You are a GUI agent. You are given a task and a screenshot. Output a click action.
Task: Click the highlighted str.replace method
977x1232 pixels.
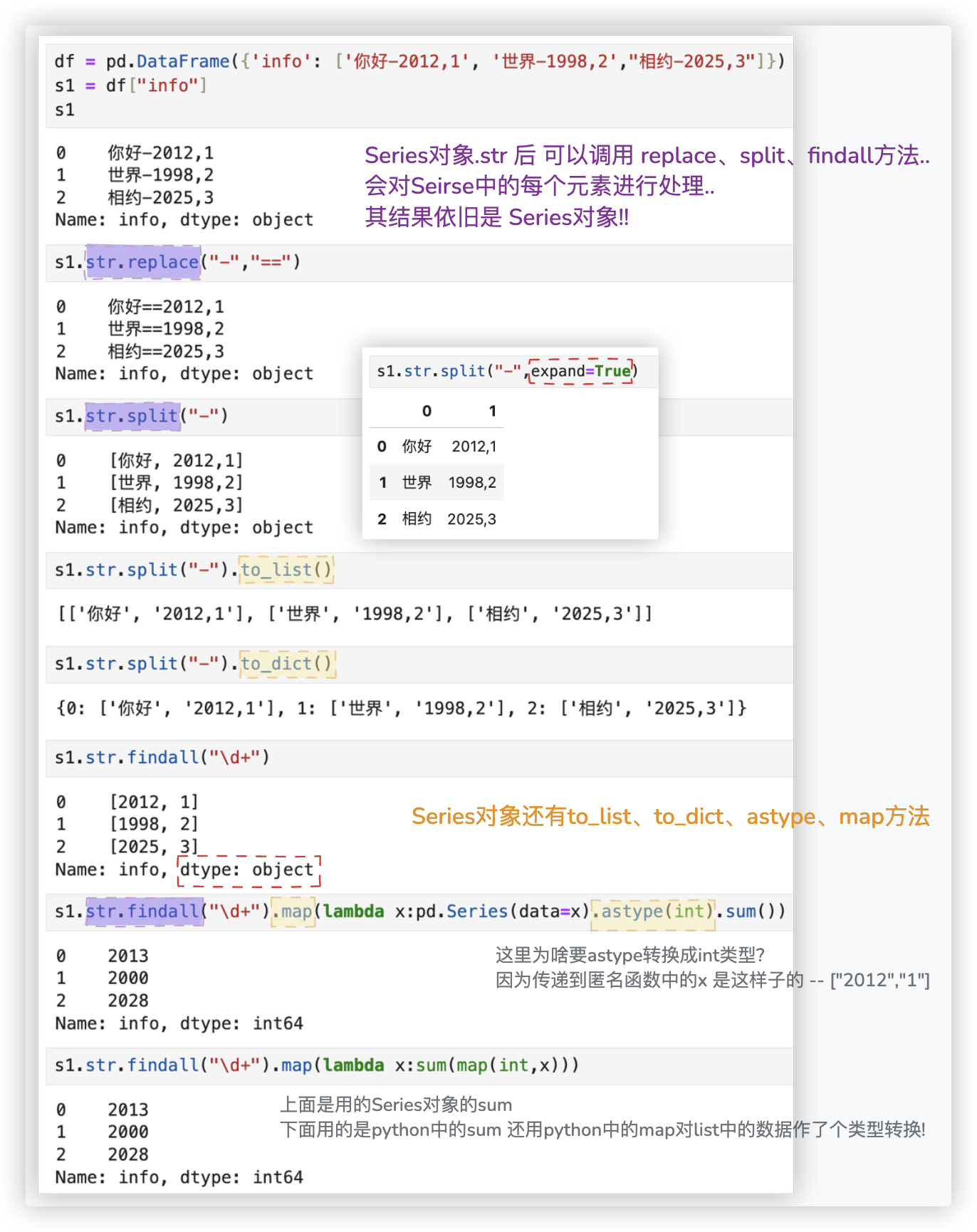tap(142, 262)
